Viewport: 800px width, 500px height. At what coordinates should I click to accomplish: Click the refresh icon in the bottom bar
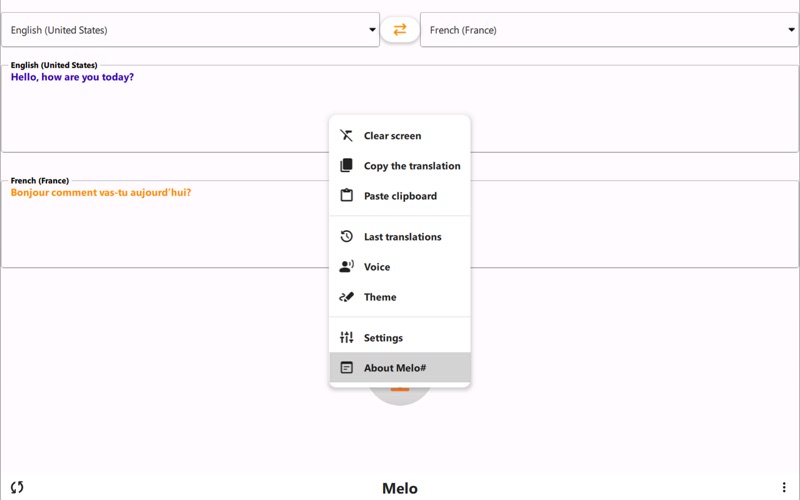(x=17, y=487)
